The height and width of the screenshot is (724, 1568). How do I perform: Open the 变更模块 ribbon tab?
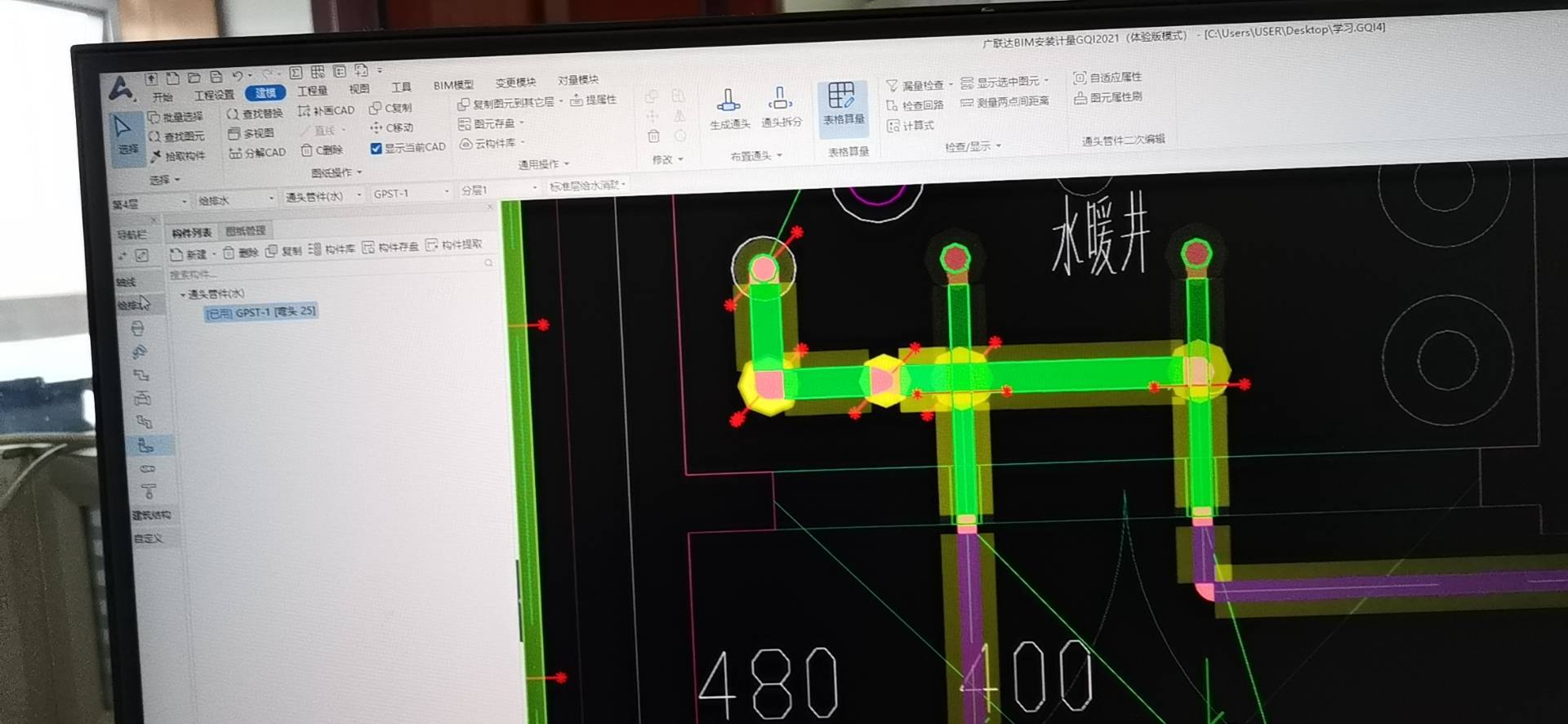(515, 83)
